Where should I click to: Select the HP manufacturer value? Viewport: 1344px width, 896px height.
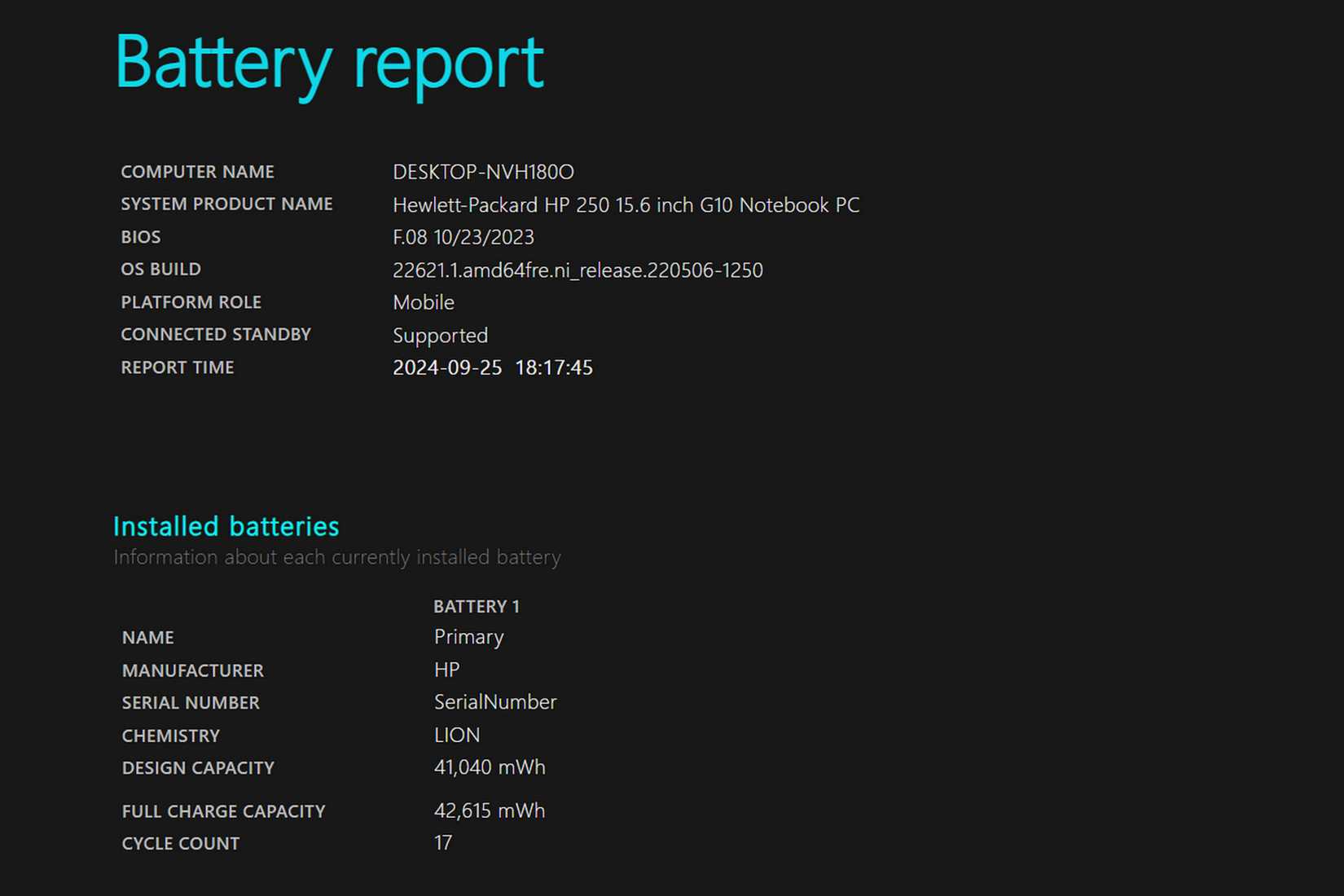click(446, 670)
